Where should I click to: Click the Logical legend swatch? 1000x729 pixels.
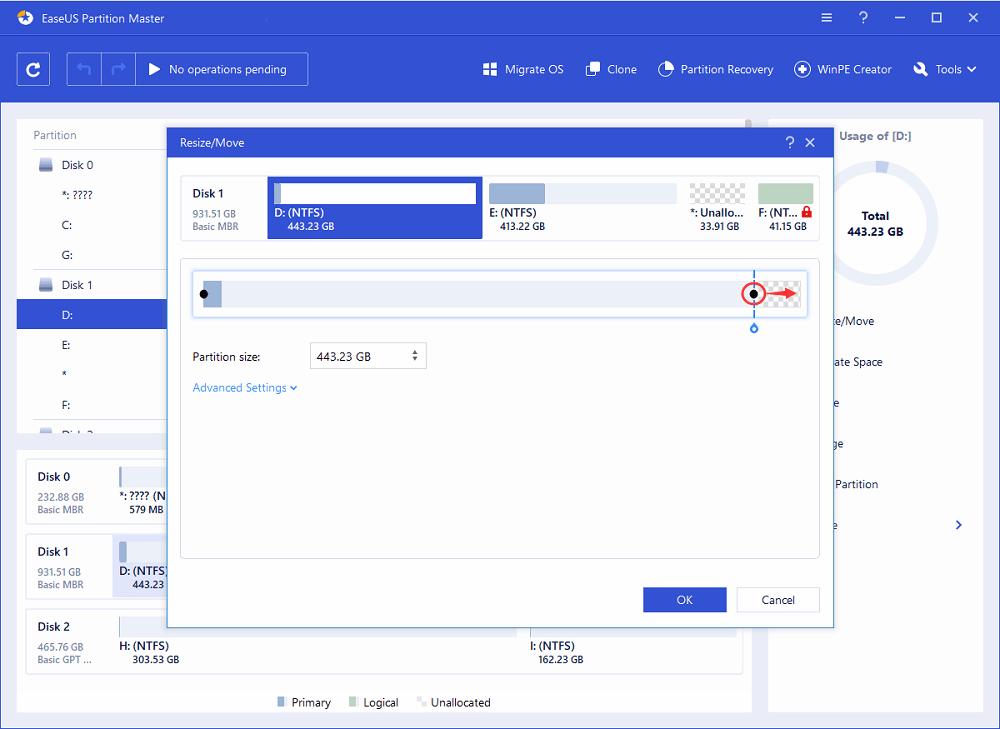[353, 702]
